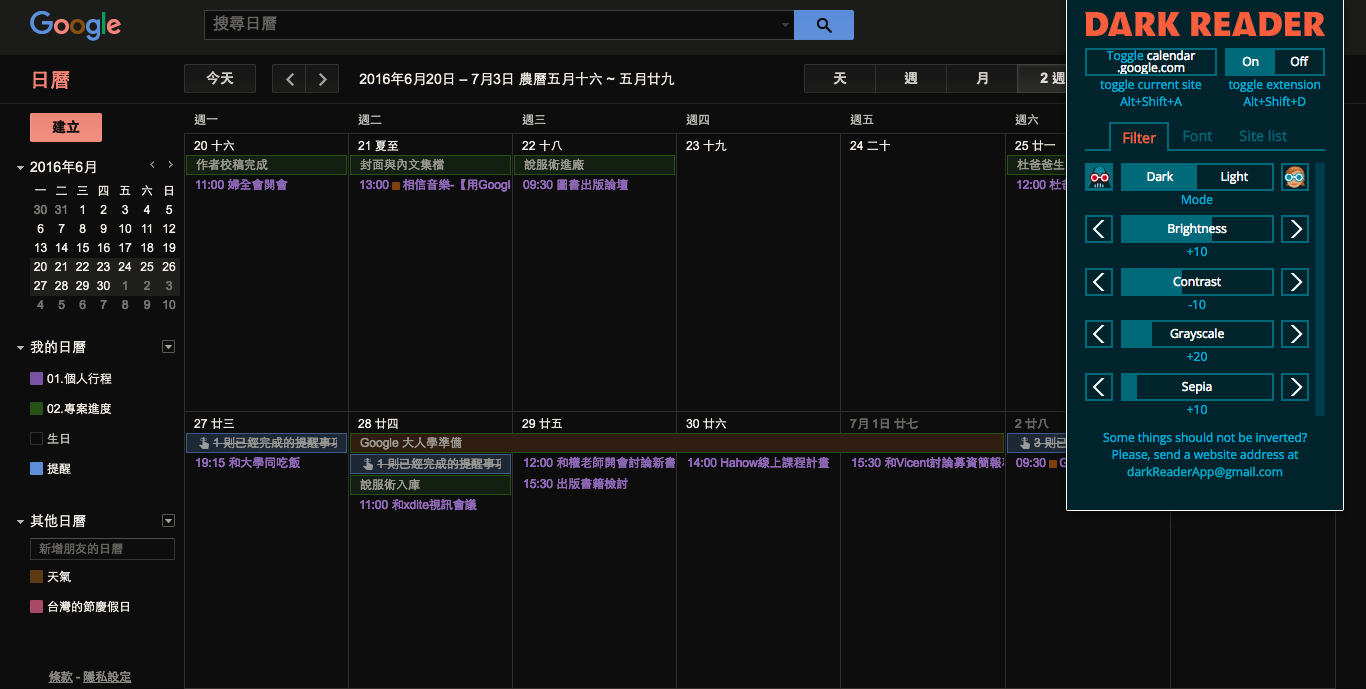Decrease Contrast with left arrow

[x=1099, y=282]
